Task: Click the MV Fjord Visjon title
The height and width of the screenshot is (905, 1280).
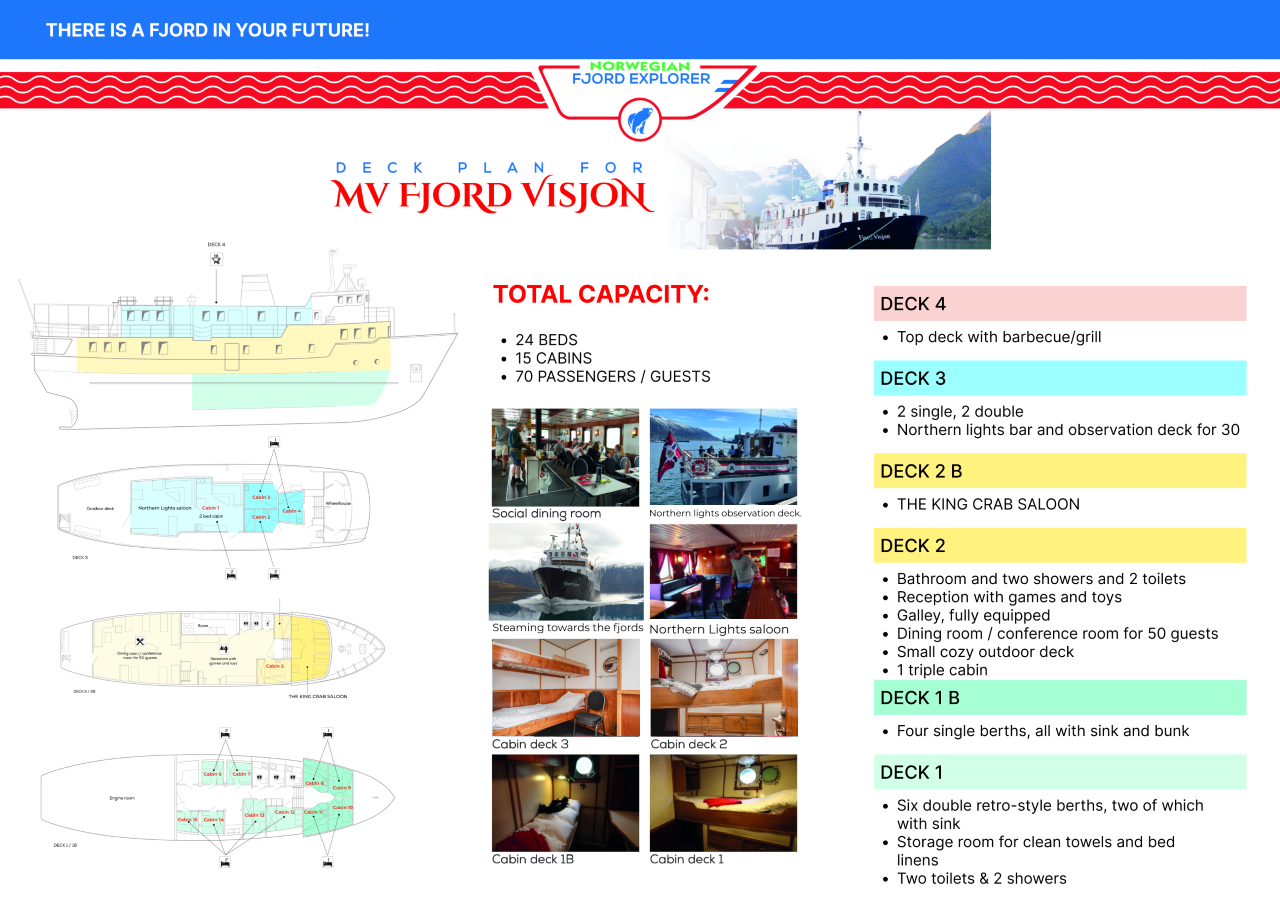Action: point(493,196)
